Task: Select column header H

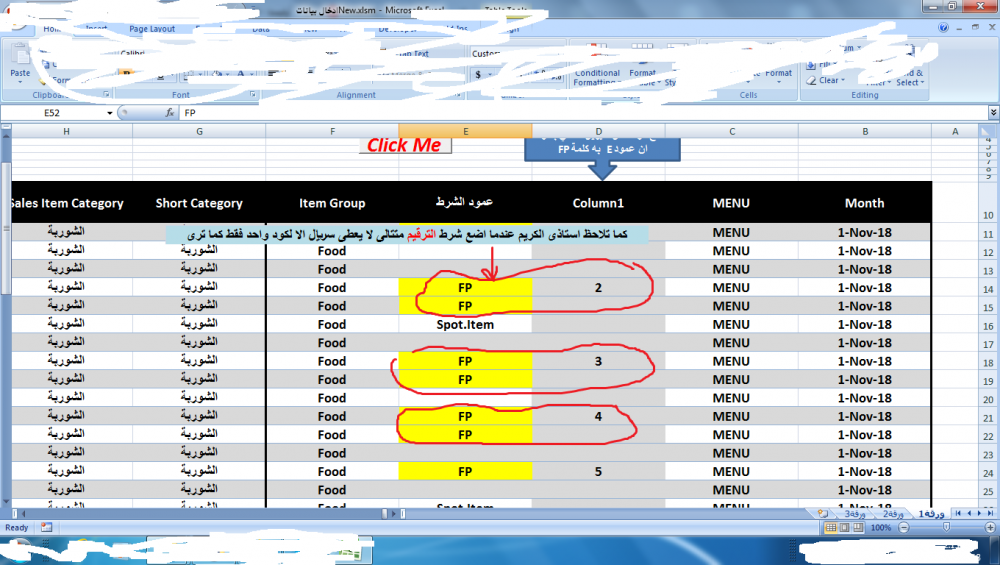Action: pyautogui.click(x=66, y=131)
